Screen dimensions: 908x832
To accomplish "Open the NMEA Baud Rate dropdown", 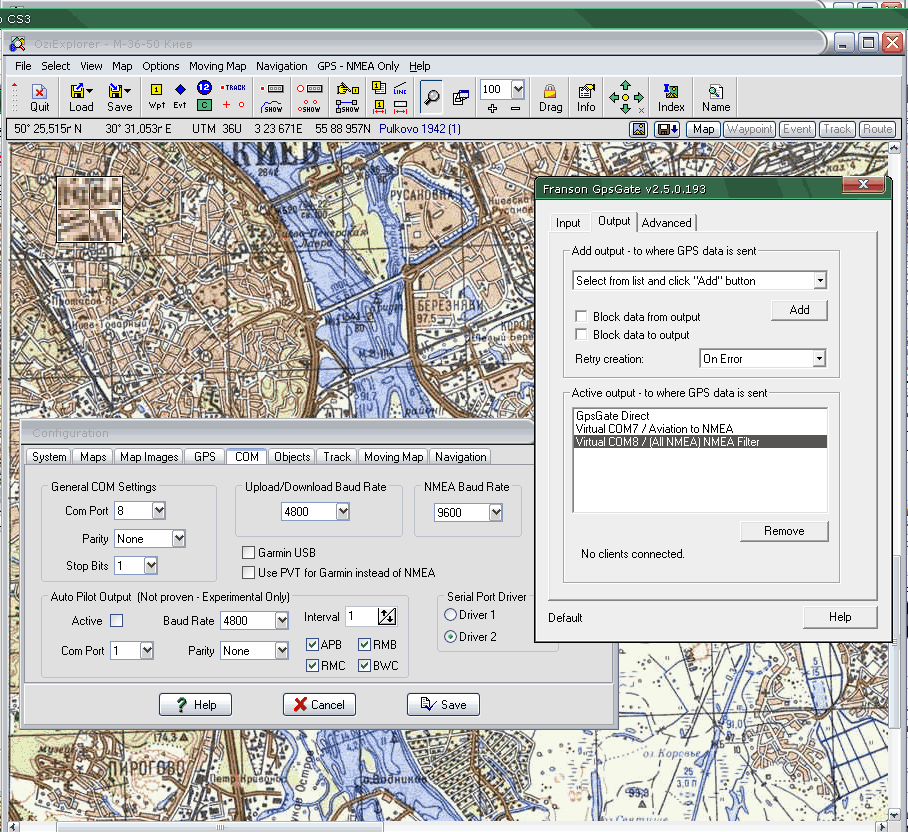I will coord(496,513).
